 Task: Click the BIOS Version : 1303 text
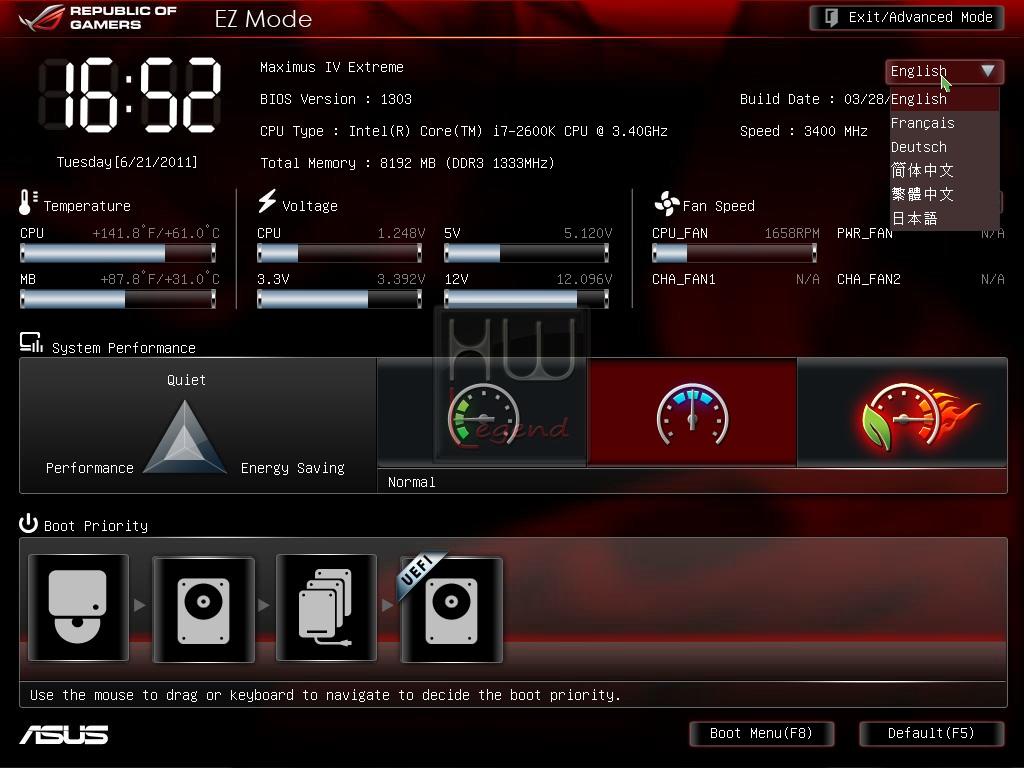pyautogui.click(x=336, y=99)
